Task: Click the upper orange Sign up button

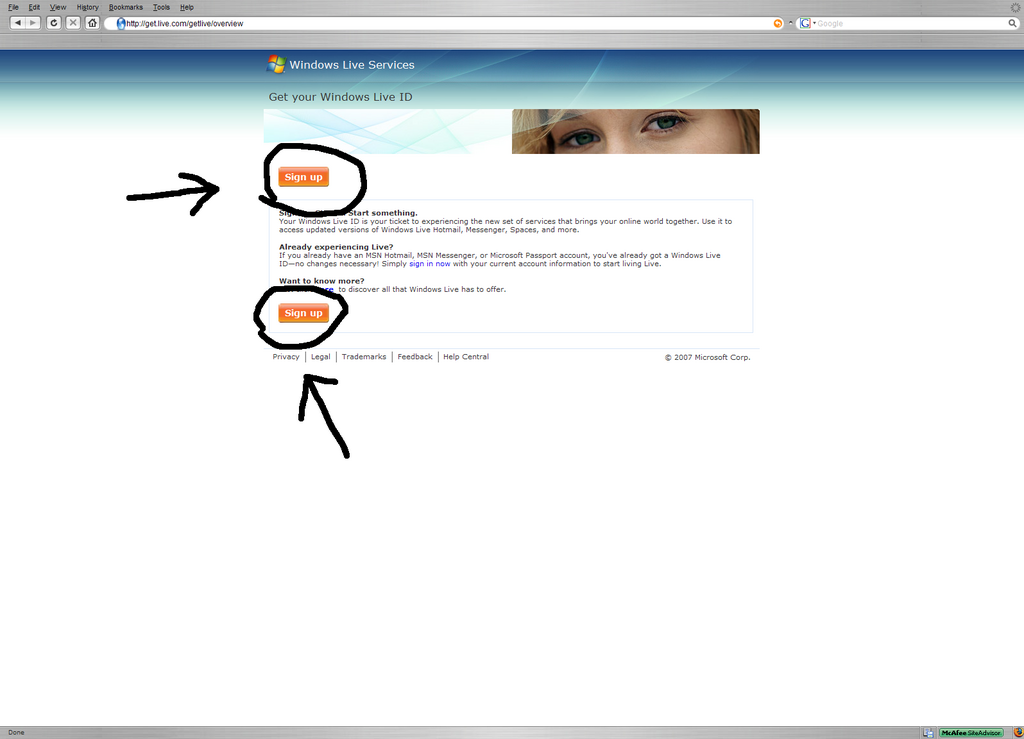Action: 304,177
